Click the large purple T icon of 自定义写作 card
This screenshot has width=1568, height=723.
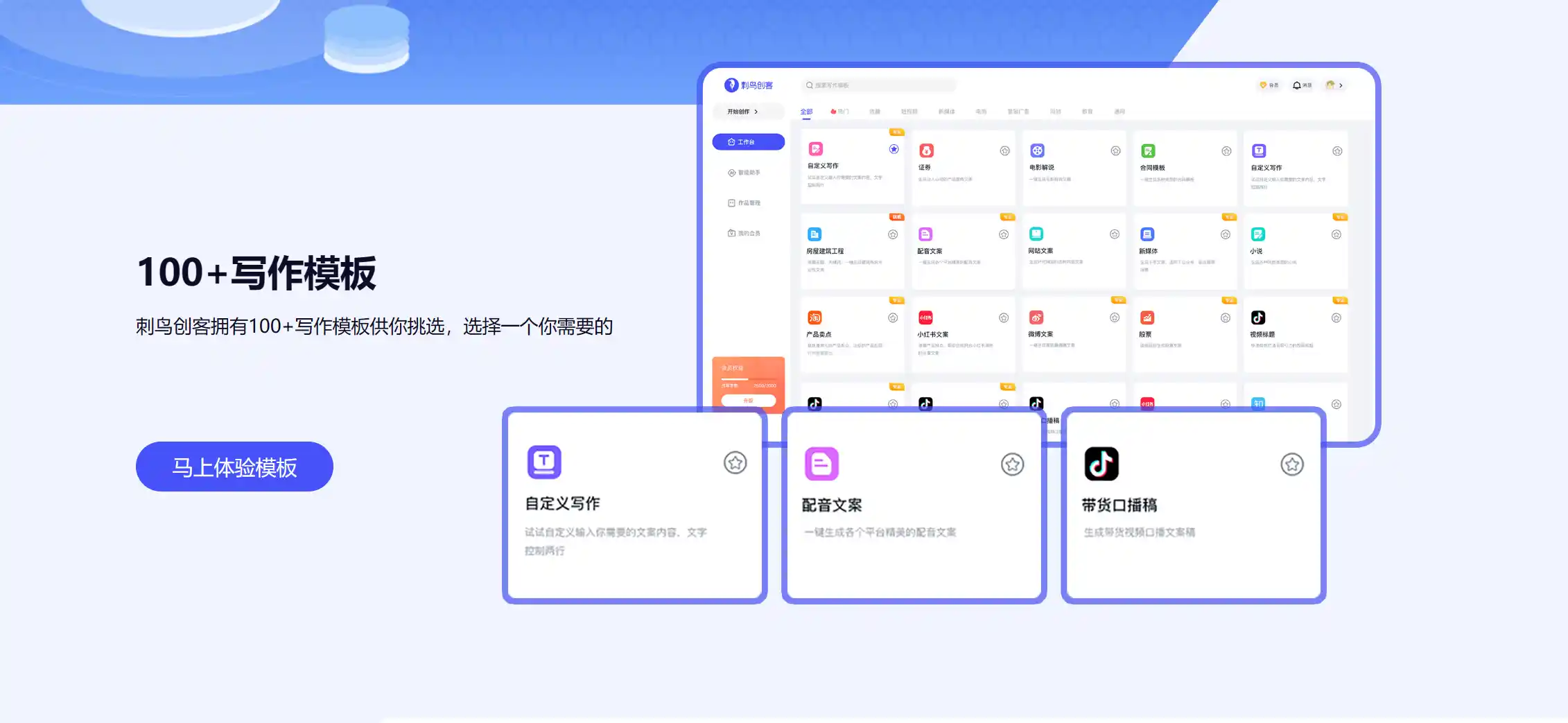coord(544,462)
